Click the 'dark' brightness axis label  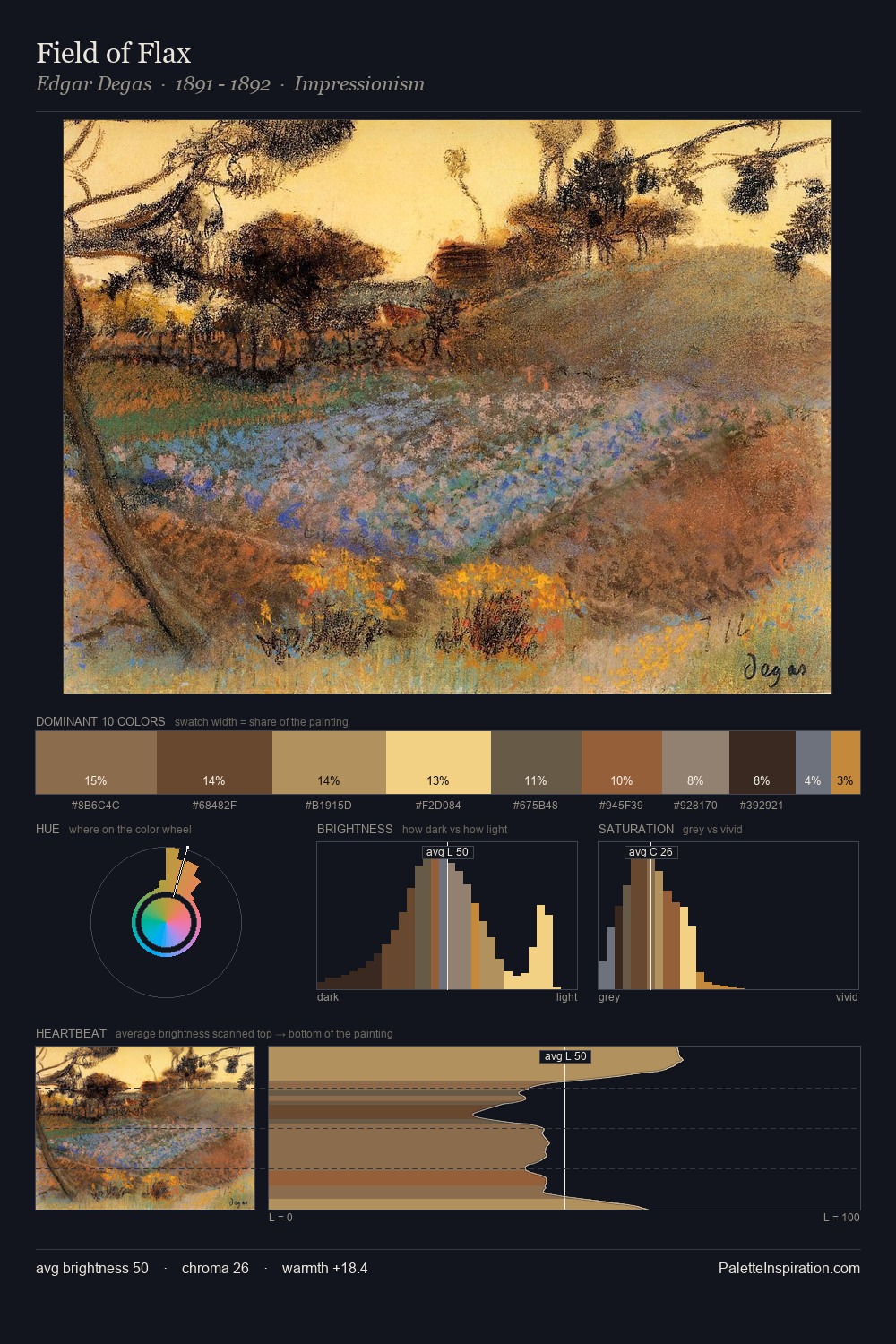[x=328, y=997]
